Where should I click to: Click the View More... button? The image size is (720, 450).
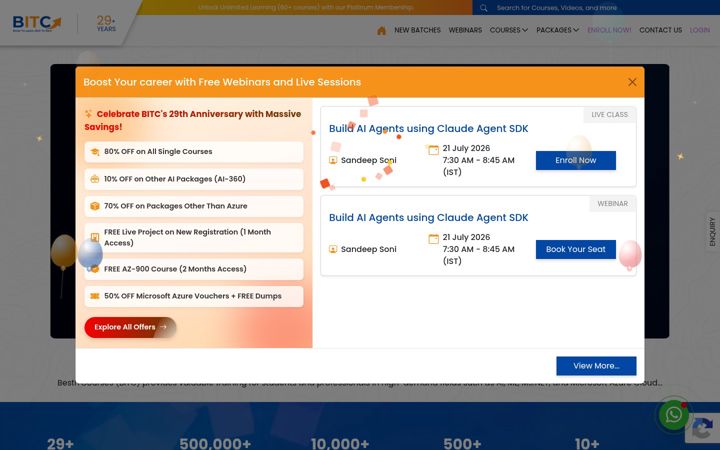[x=596, y=366]
